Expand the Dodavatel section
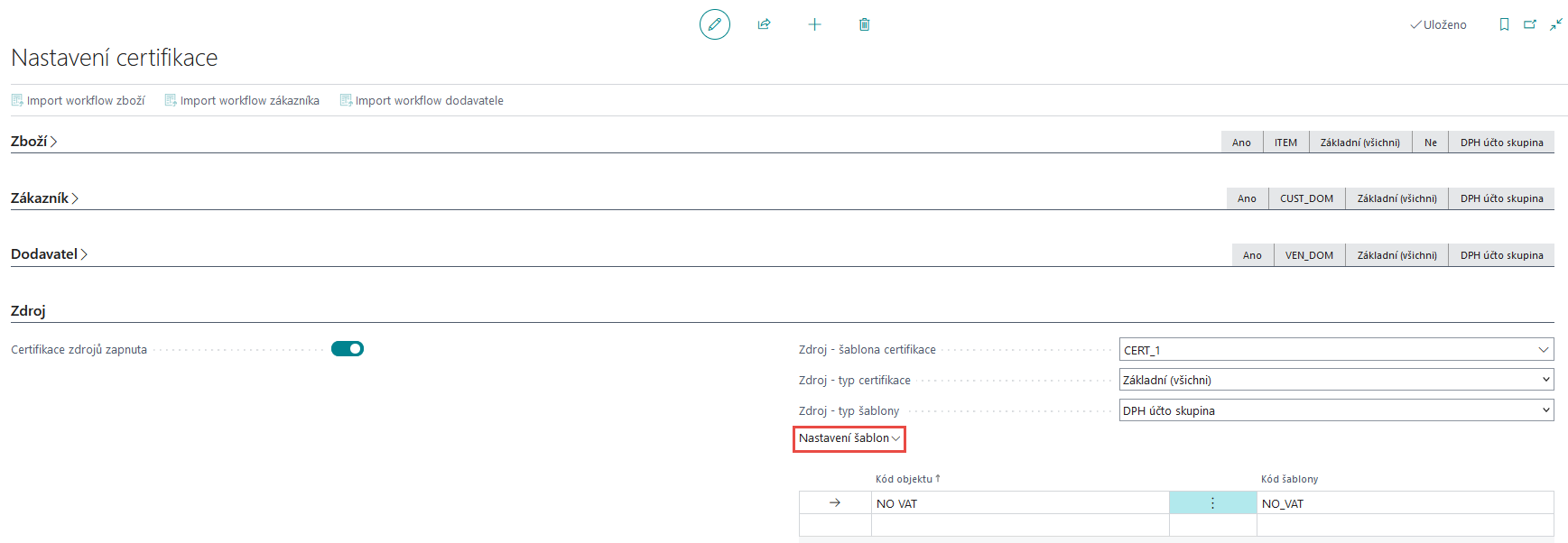Screen dimensions: 1568x543 click(50, 254)
